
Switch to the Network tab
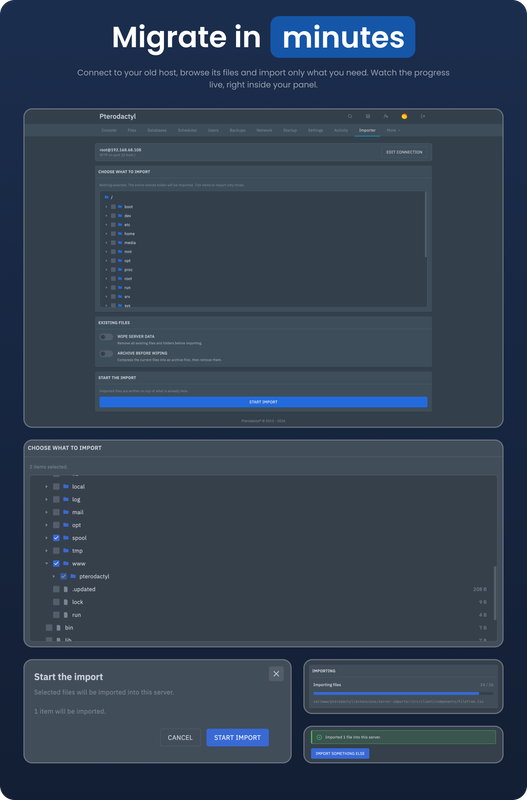[264, 131]
